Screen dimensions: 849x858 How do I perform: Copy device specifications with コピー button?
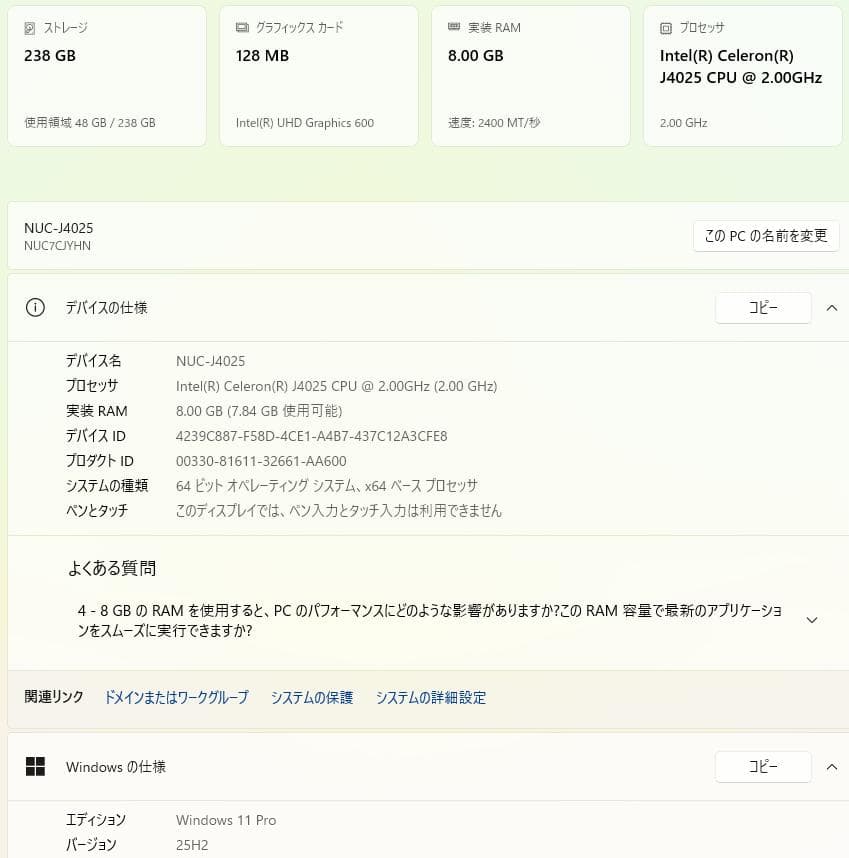pos(763,308)
